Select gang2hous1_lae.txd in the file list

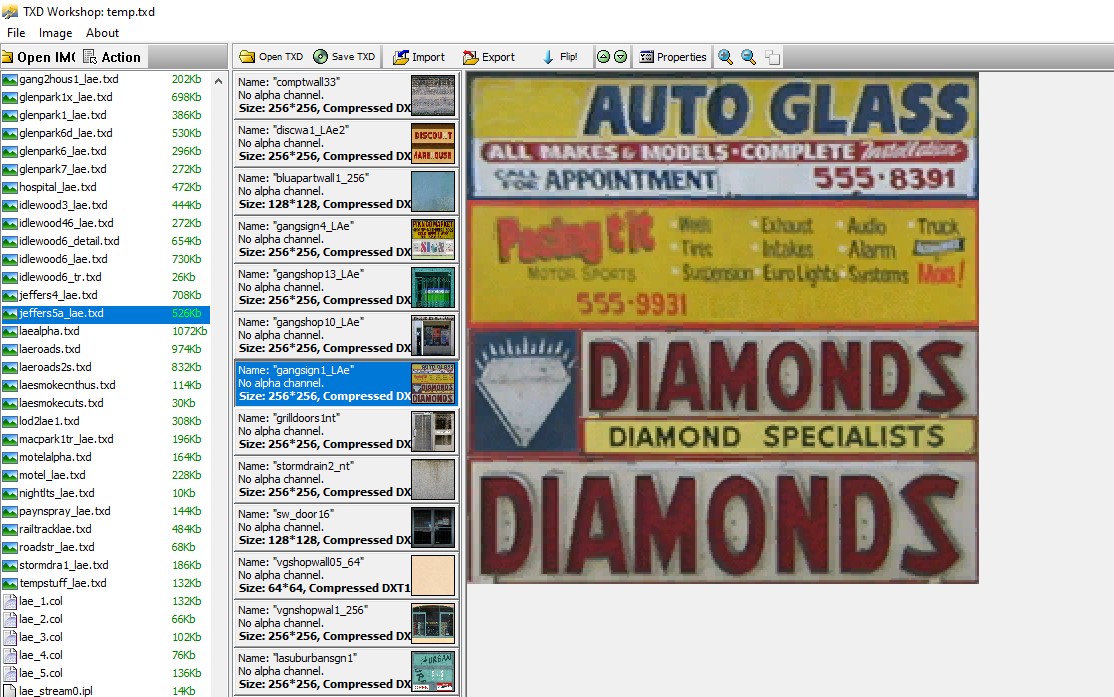tap(105, 79)
